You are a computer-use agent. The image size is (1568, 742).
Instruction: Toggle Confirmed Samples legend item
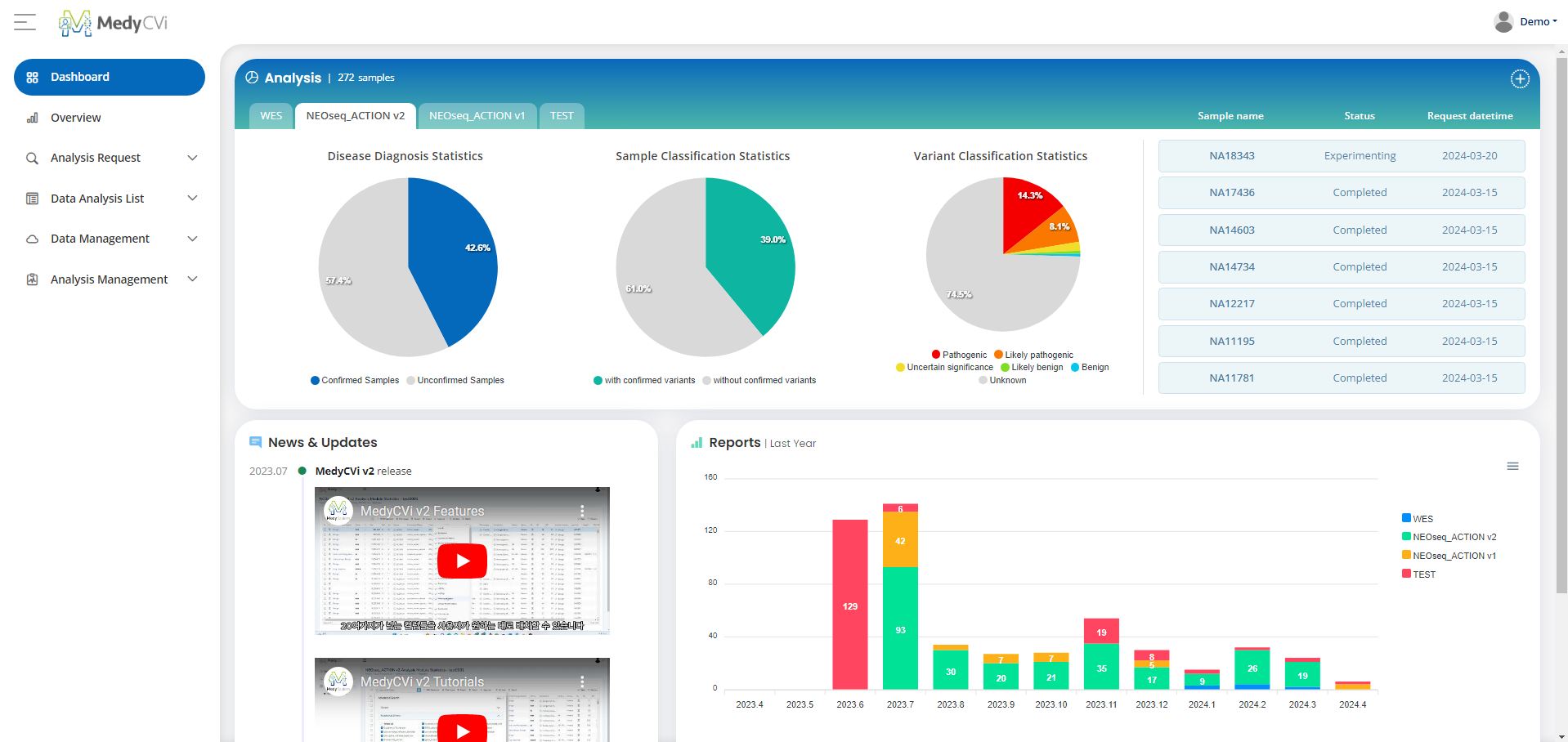click(x=355, y=380)
